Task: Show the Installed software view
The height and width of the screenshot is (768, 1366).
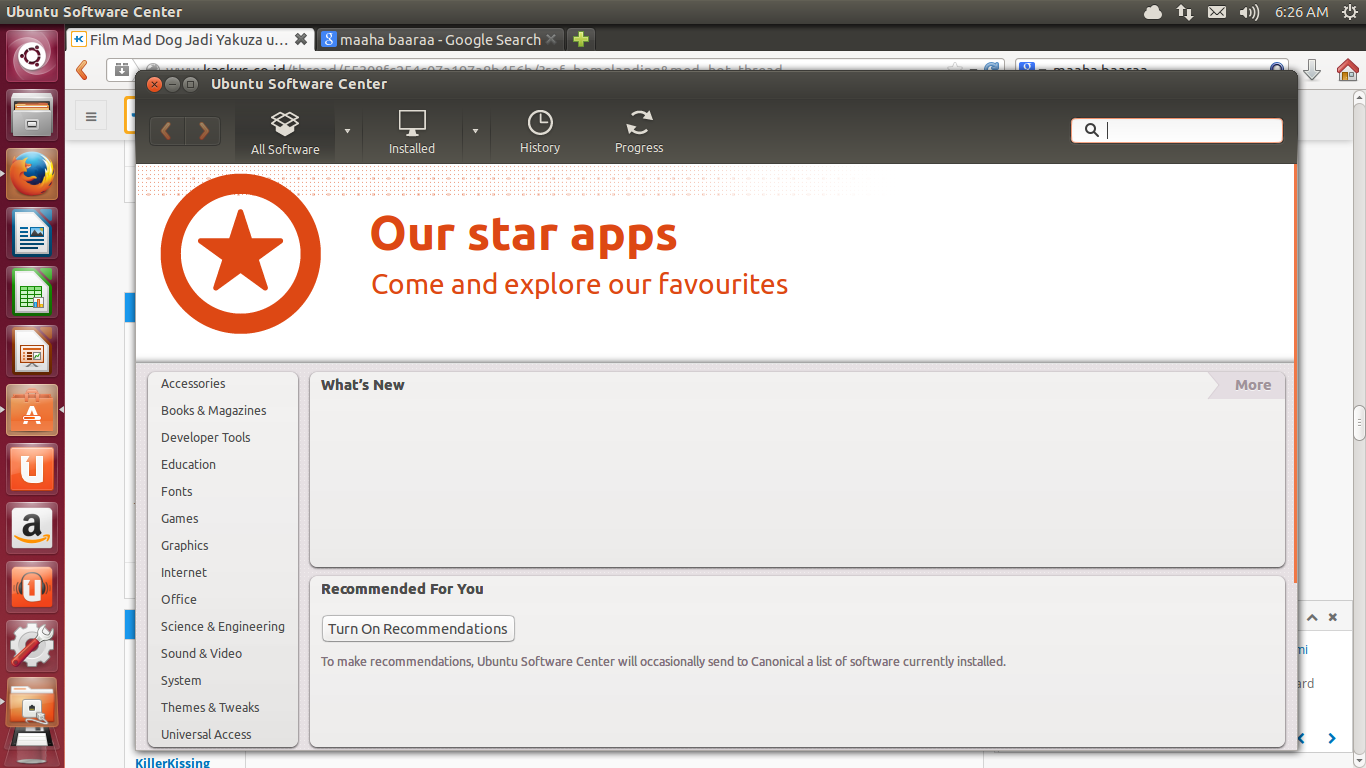Action: point(412,131)
